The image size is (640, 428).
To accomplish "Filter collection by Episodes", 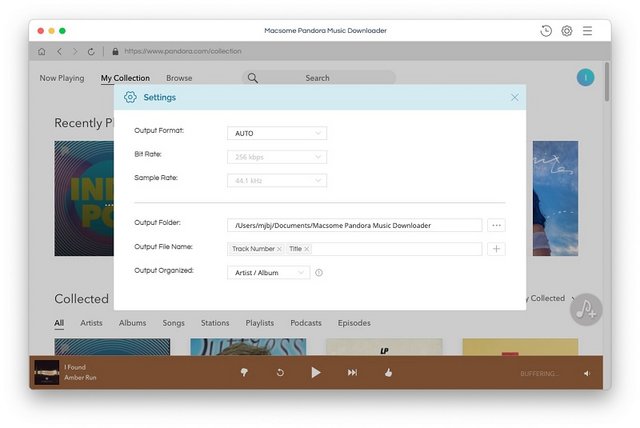I will [354, 323].
